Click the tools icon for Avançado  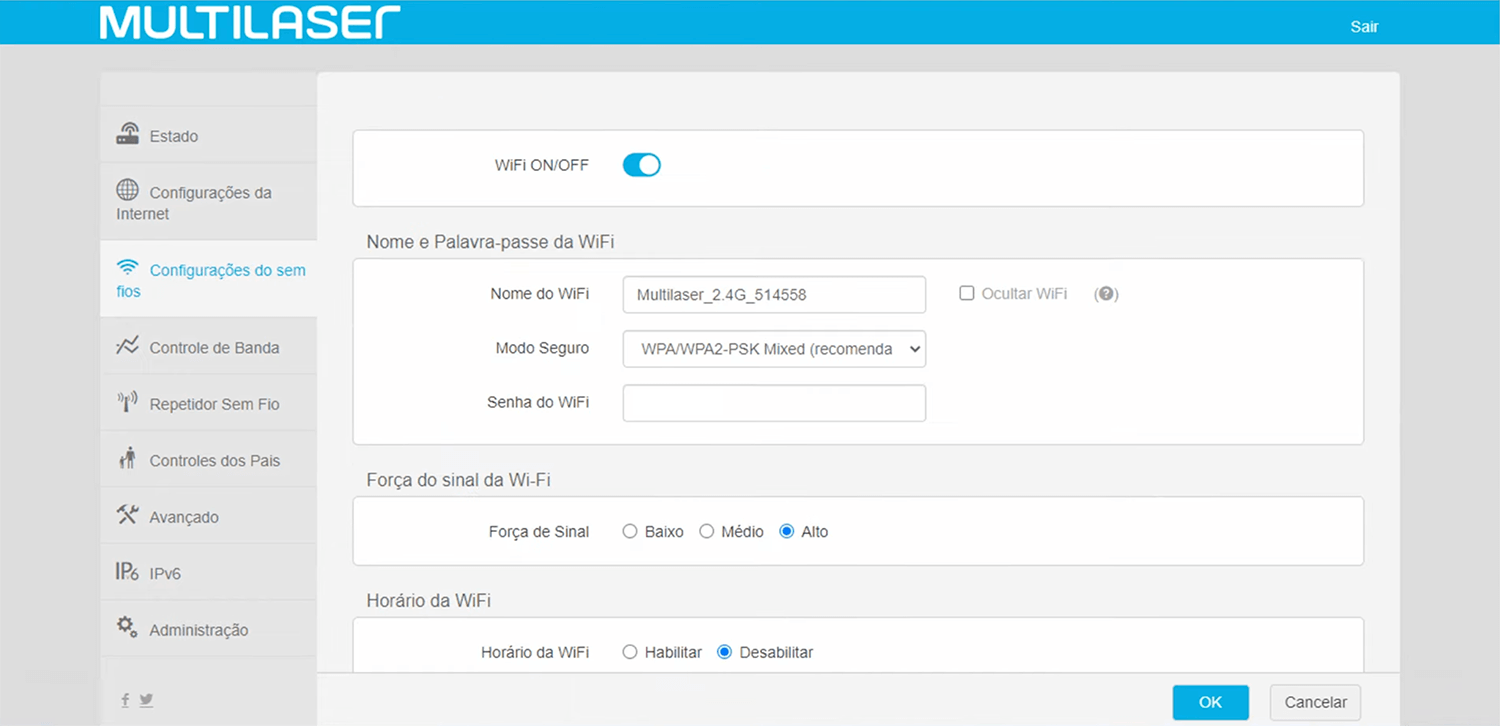[x=127, y=515]
